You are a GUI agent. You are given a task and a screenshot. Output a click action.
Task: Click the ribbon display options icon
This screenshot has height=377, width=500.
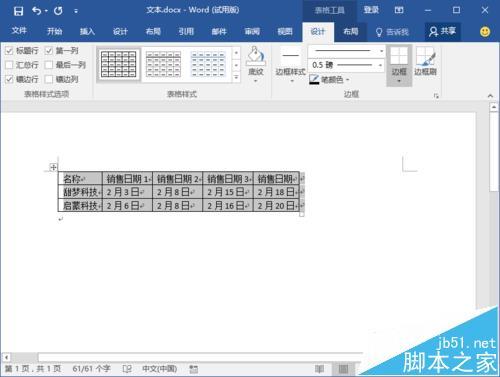(399, 10)
